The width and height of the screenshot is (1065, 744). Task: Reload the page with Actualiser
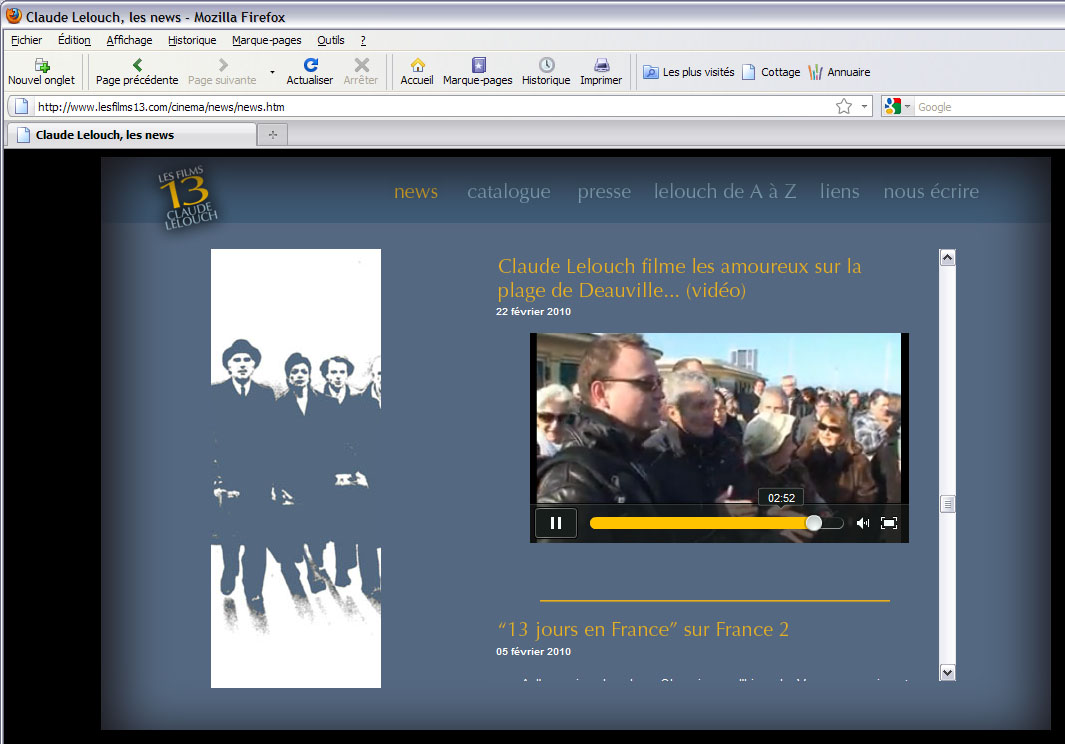[x=310, y=71]
